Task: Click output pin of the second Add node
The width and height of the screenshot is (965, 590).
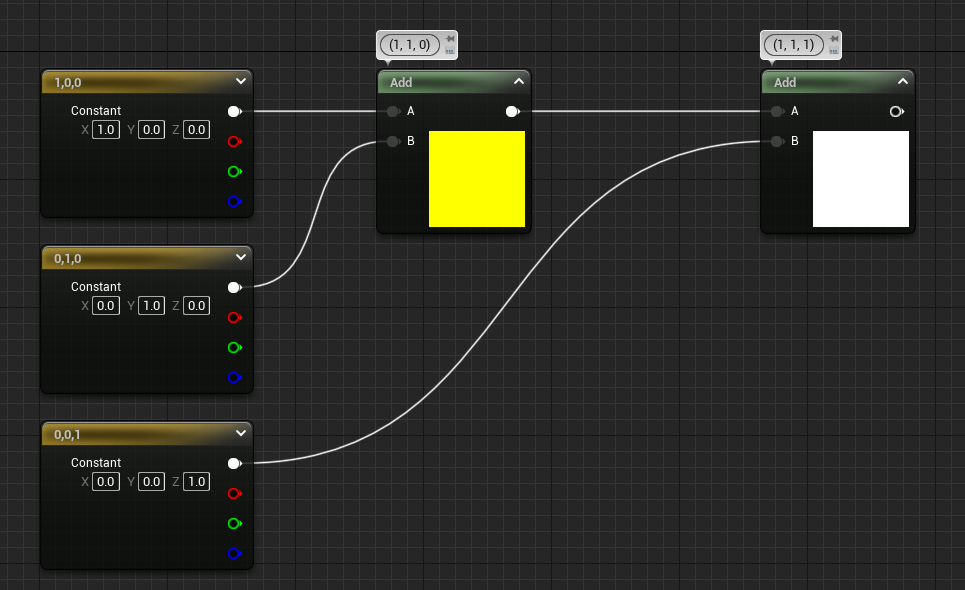Action: 896,112
